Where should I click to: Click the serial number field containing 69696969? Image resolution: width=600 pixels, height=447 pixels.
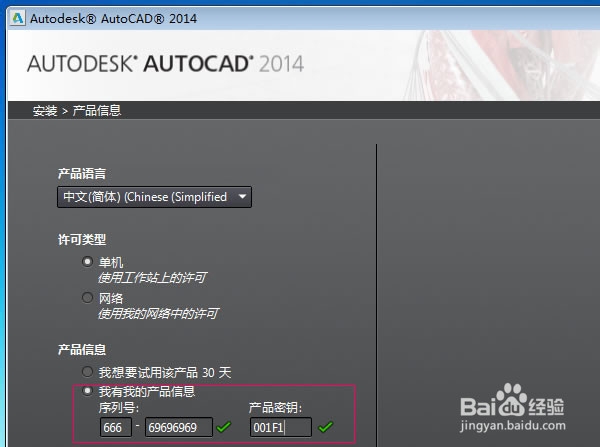point(179,427)
